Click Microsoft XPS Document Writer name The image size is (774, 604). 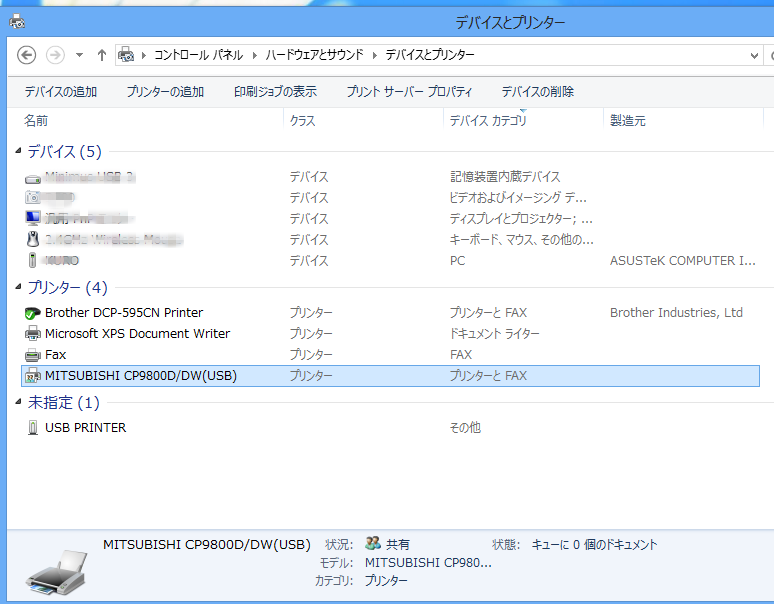(137, 334)
